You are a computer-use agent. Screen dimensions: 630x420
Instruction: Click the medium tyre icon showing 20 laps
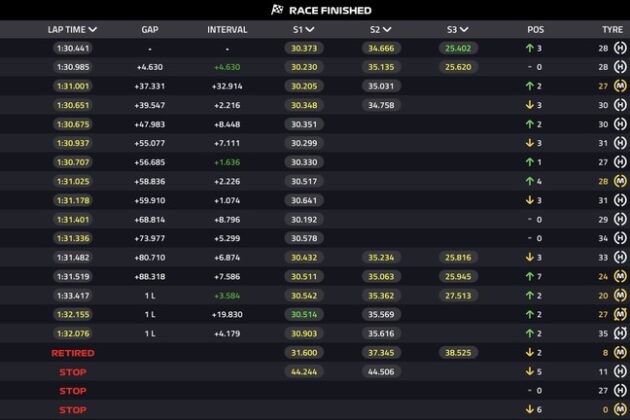pos(620,295)
